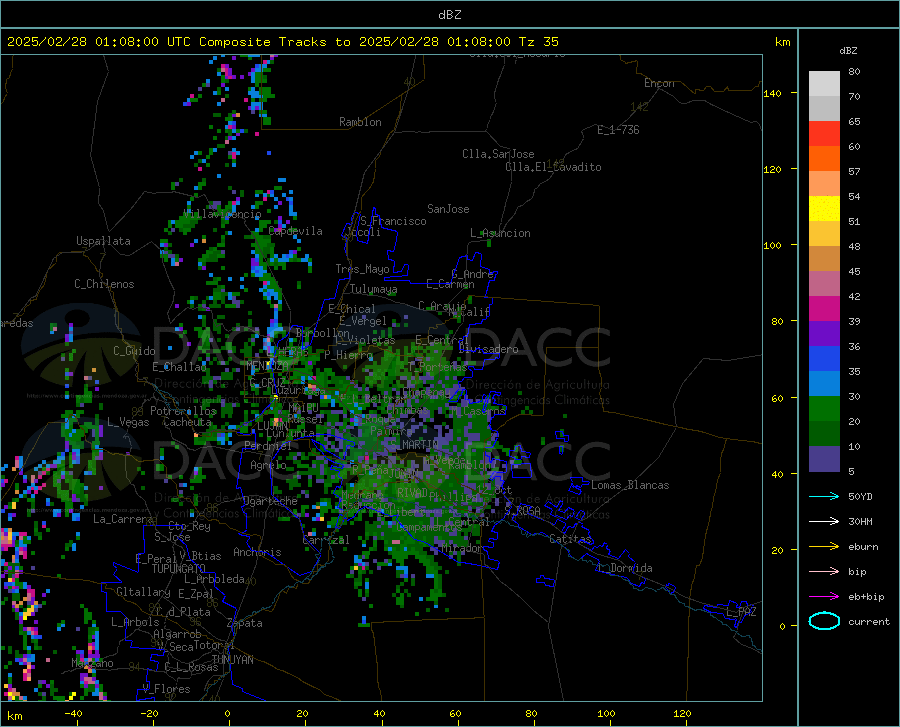Pick the orange-red 57-60 dBZ swatch

pos(824,159)
